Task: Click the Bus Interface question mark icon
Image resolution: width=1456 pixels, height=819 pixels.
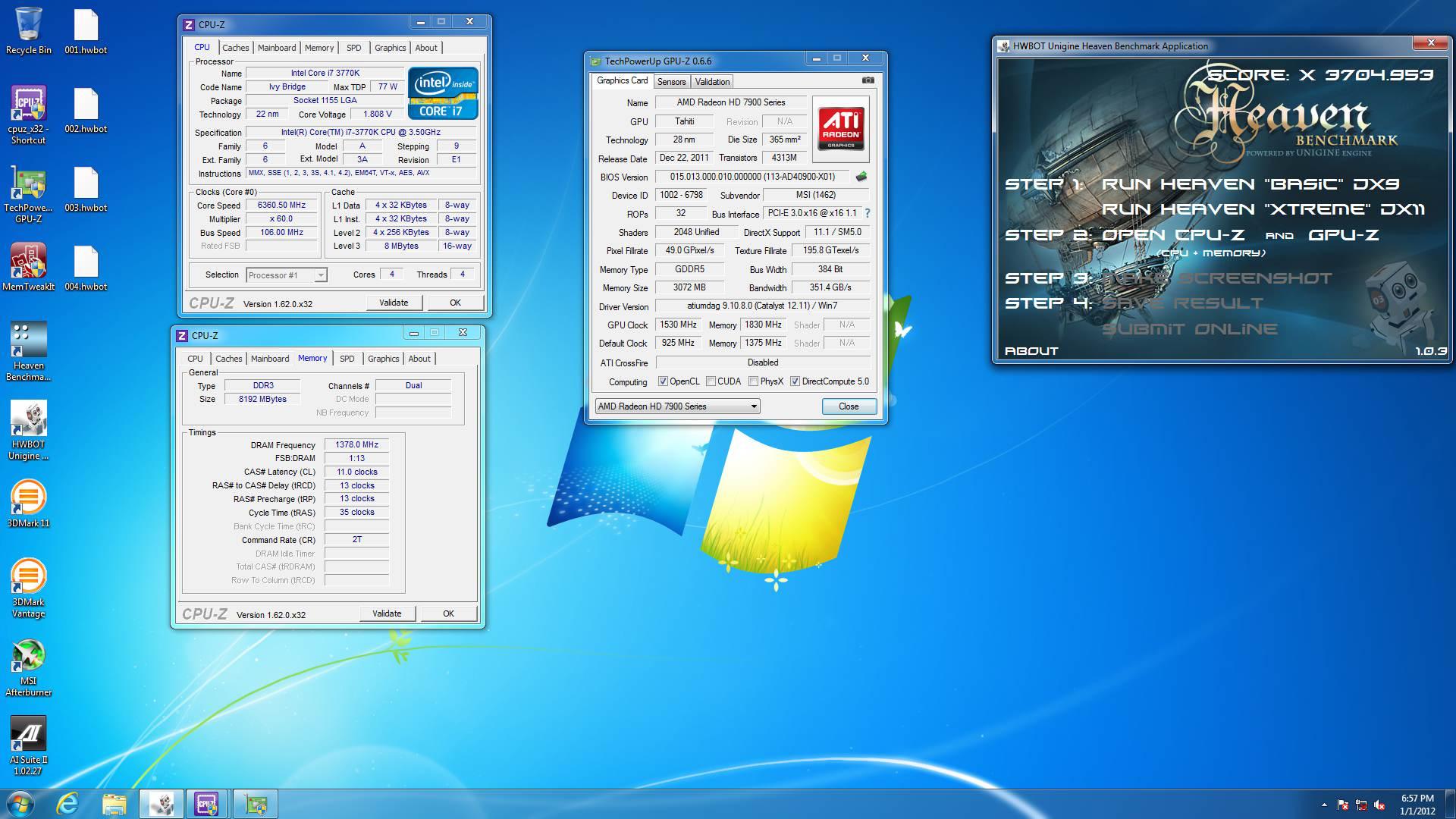Action: coord(867,214)
